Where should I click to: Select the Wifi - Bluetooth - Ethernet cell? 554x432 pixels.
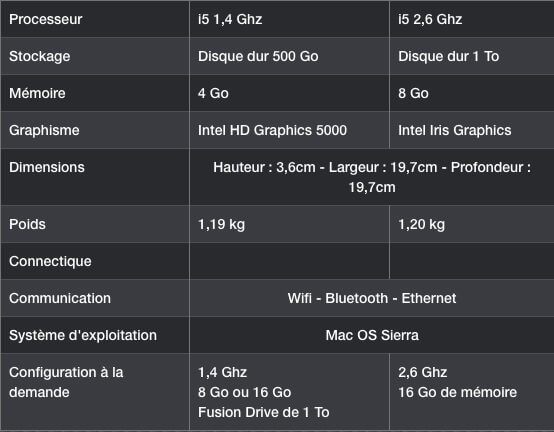(372, 298)
